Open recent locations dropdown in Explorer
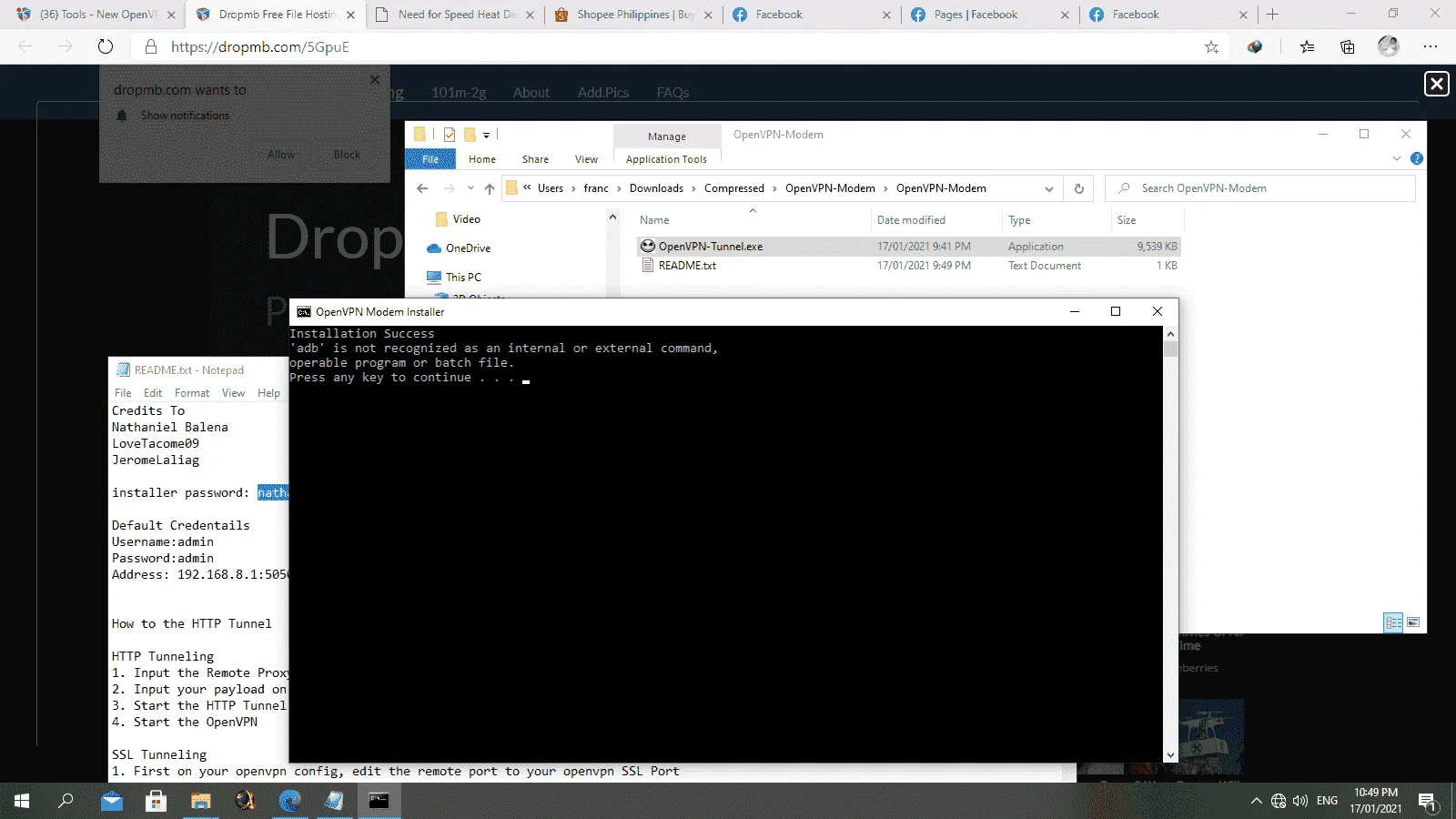1456x819 pixels. coord(470,188)
